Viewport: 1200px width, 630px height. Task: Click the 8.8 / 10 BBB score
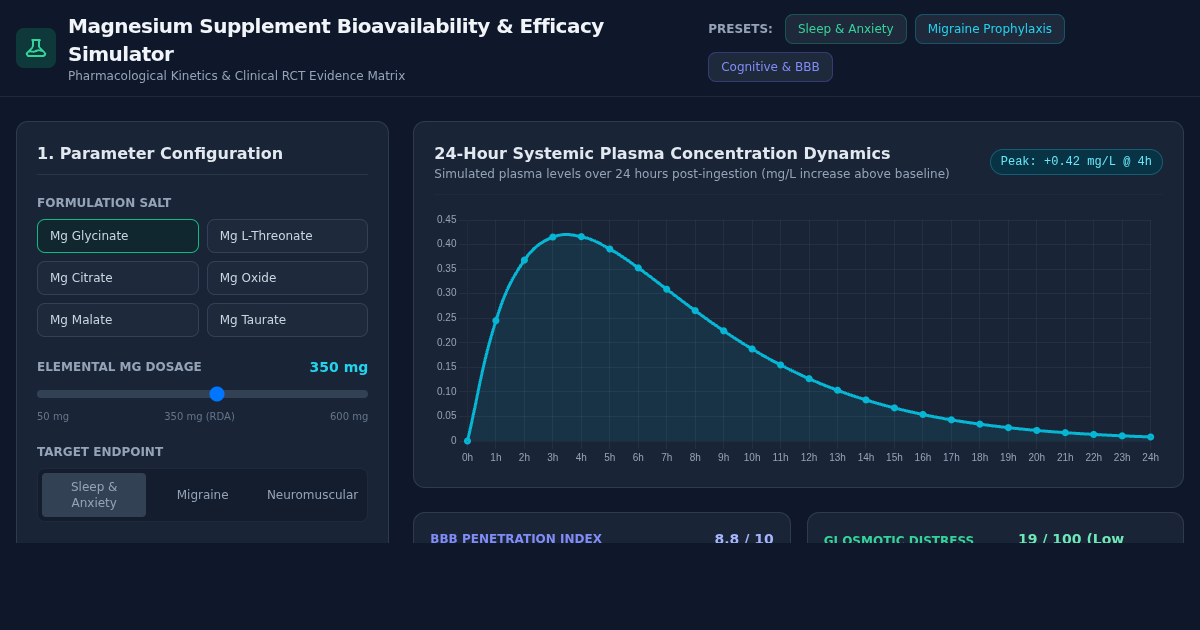click(744, 539)
